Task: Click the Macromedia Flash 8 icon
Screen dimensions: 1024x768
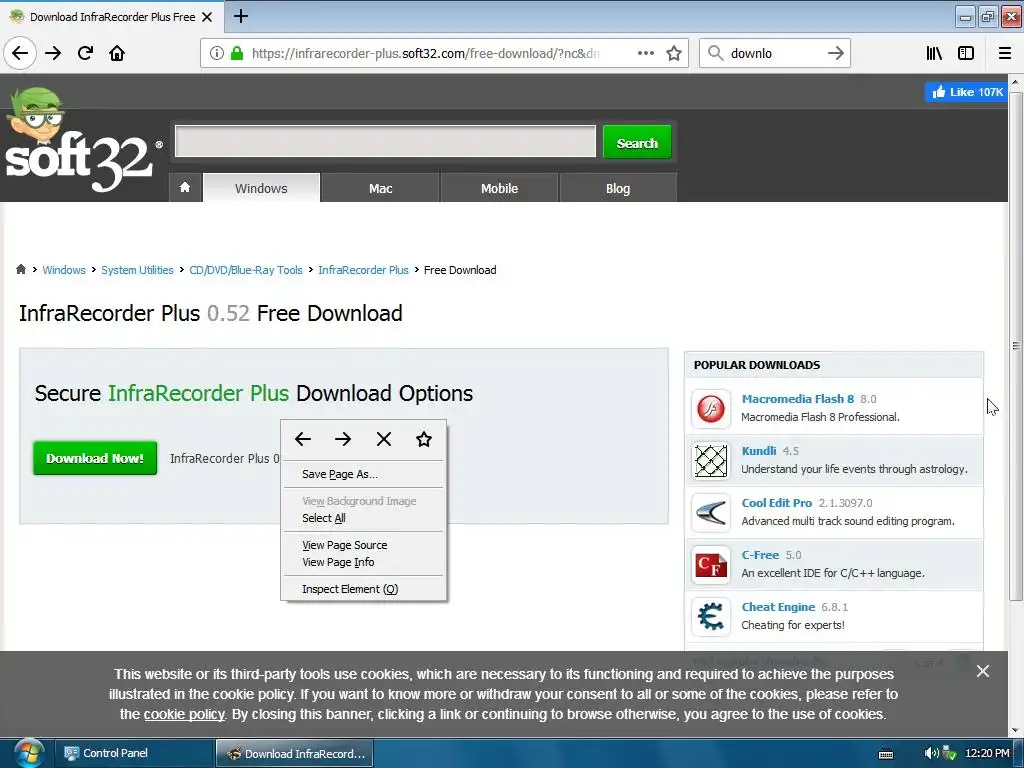Action: 711,409
